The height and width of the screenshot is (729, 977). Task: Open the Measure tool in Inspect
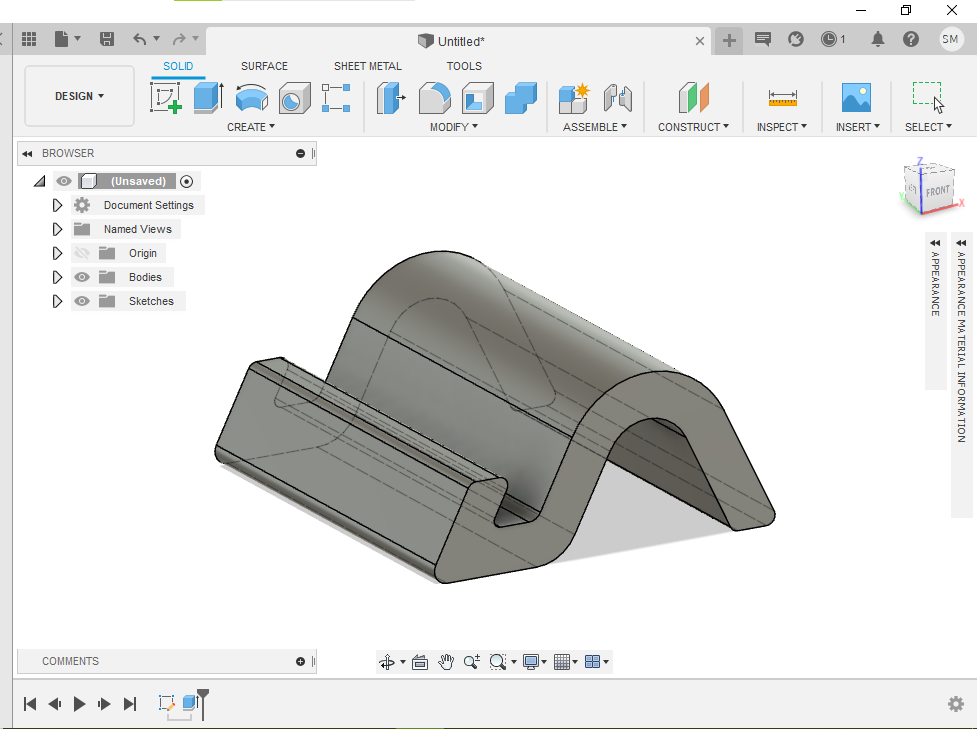[782, 98]
